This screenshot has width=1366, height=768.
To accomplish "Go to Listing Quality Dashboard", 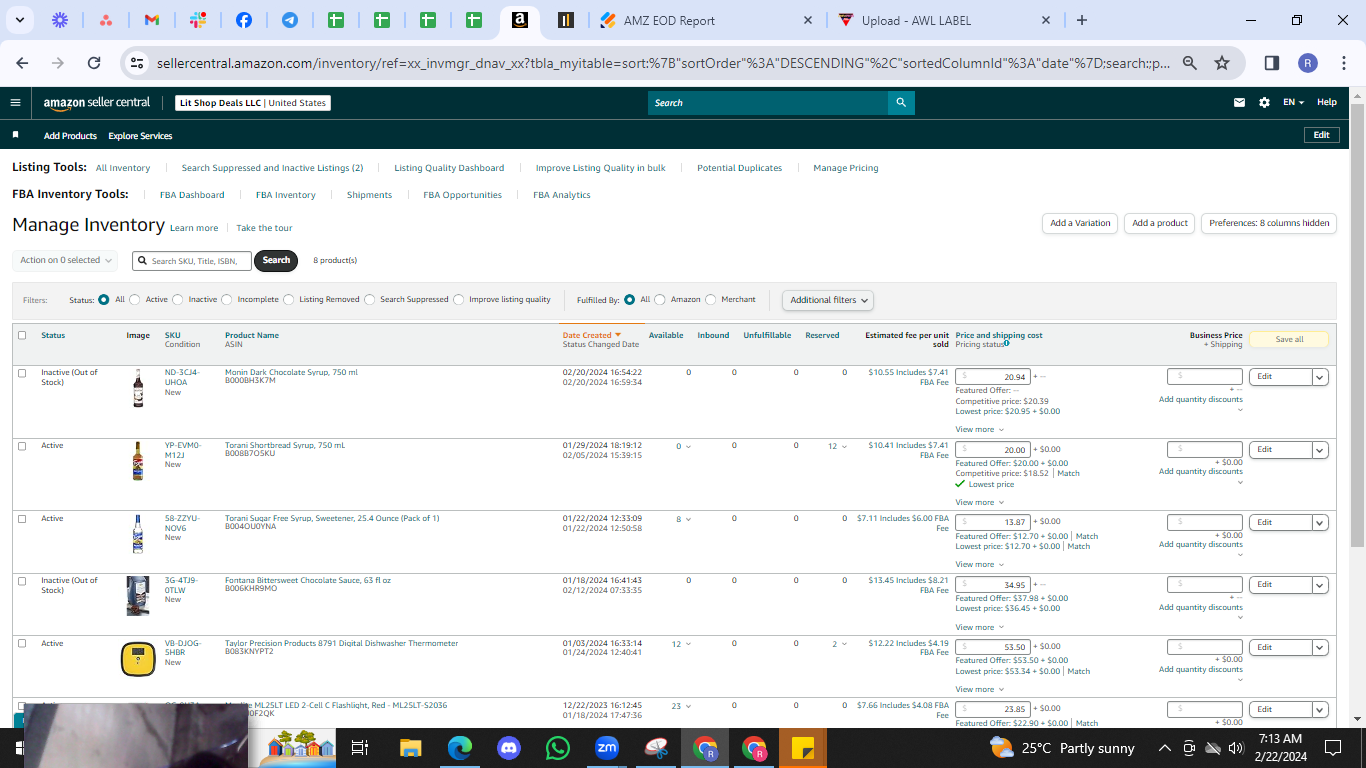I will (x=449, y=168).
